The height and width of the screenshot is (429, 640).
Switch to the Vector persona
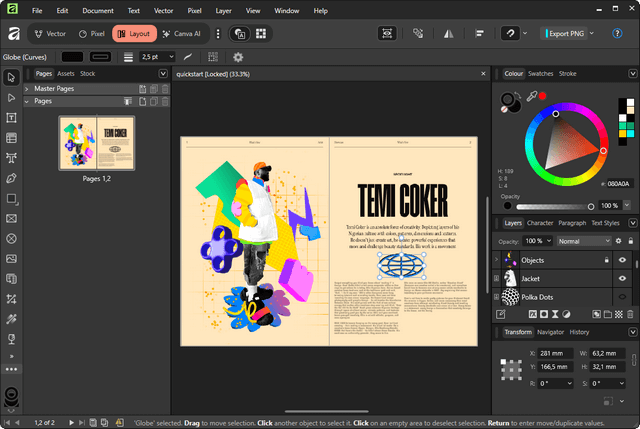coord(50,34)
